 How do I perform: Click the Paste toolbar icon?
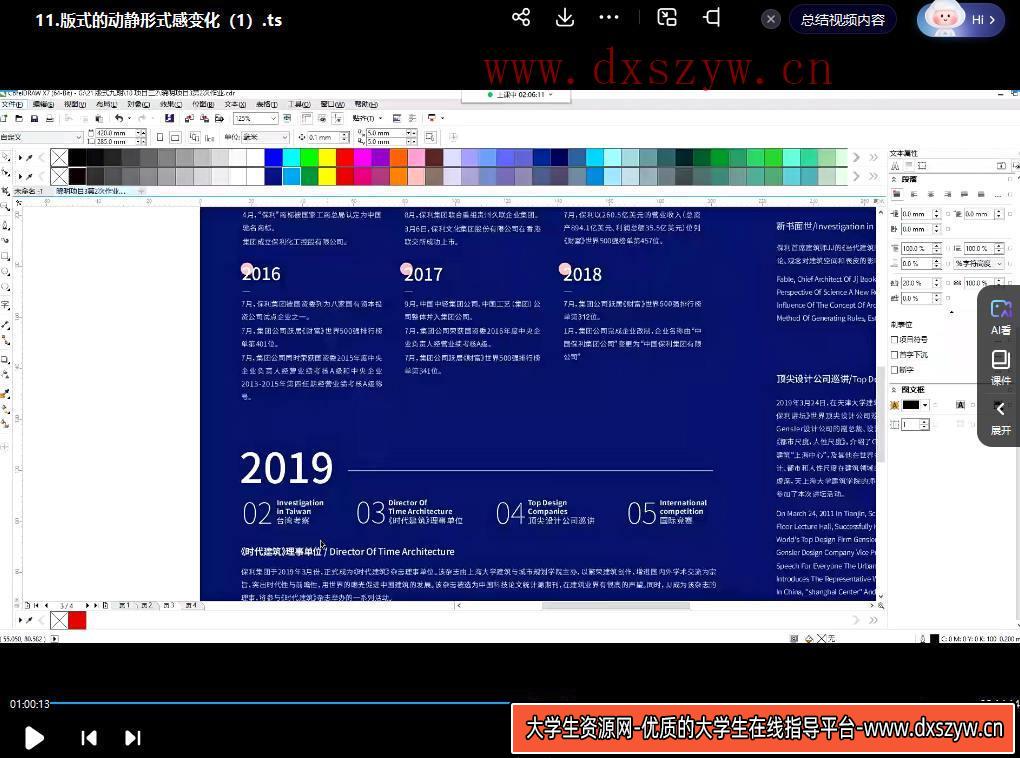[99, 118]
